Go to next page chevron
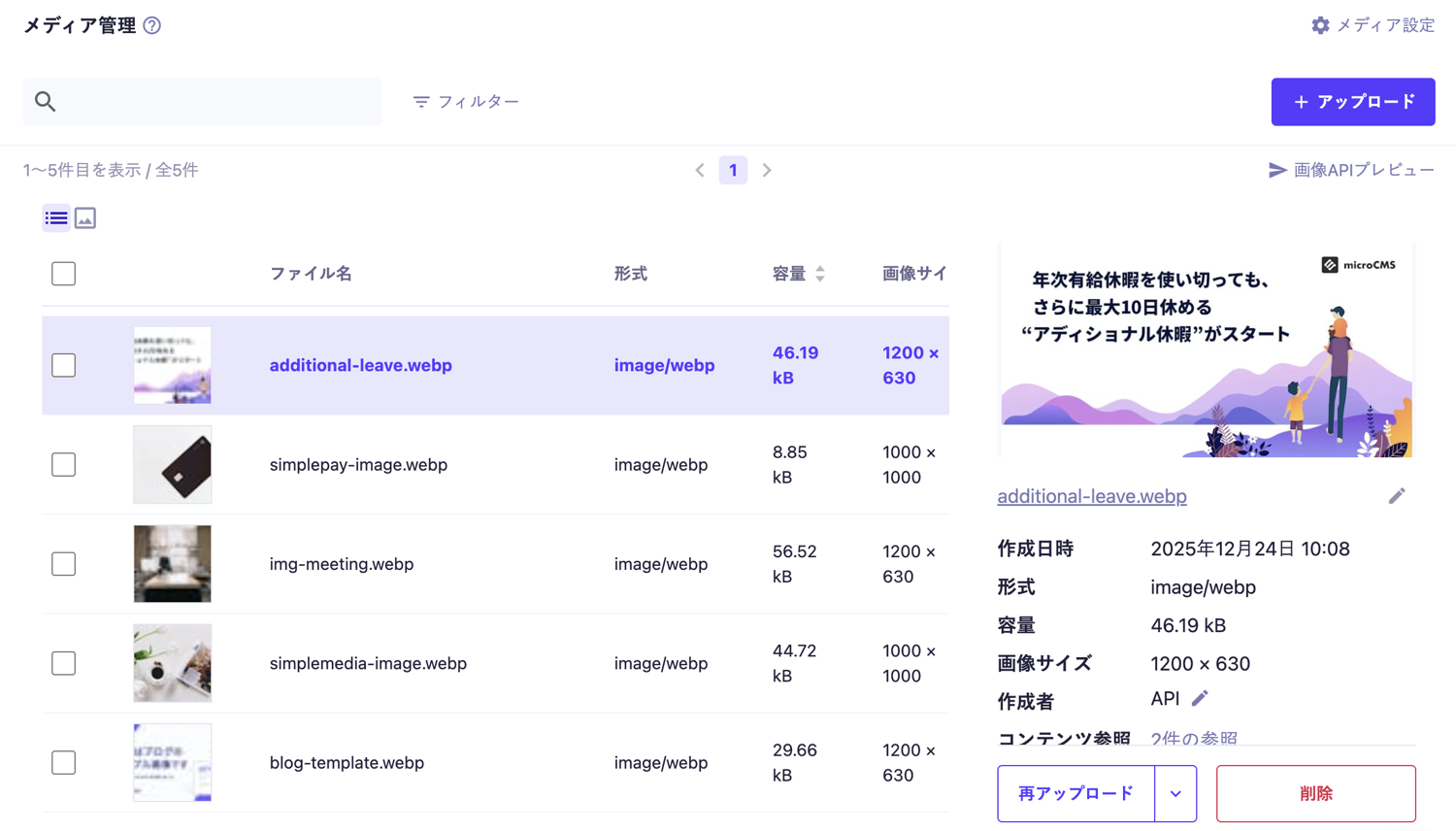 pos(767,171)
